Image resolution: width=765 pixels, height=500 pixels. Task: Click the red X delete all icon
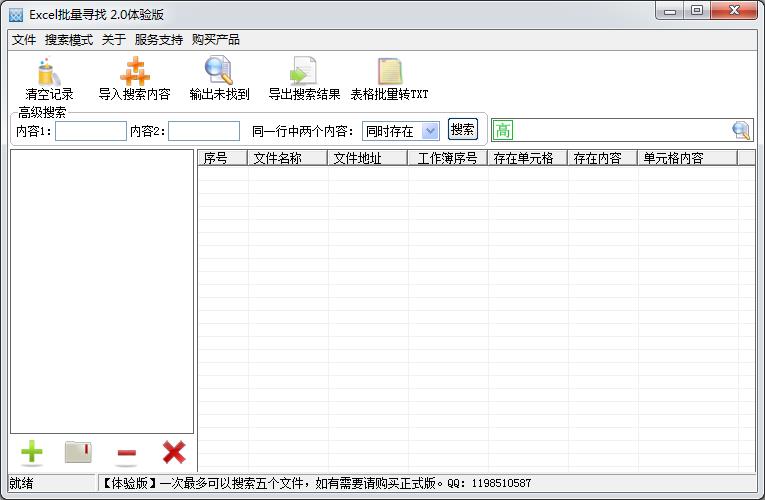174,453
